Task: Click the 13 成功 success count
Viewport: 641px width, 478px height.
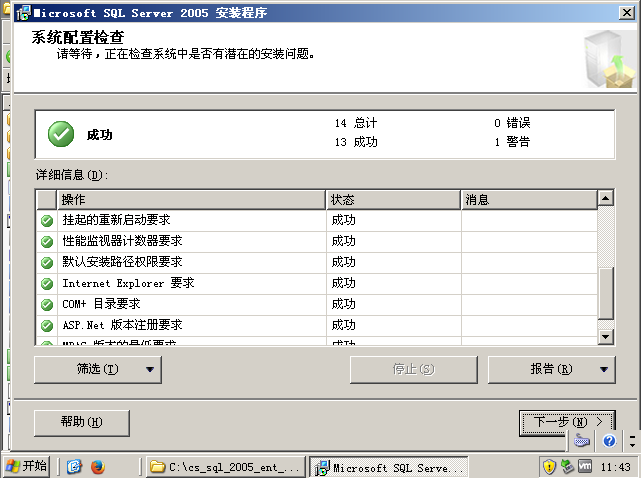Action: point(356,142)
